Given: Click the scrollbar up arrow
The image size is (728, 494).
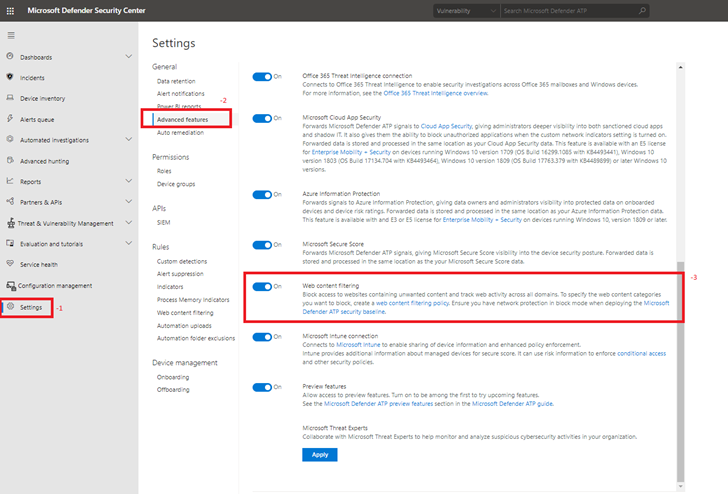Looking at the screenshot, I should (681, 67).
